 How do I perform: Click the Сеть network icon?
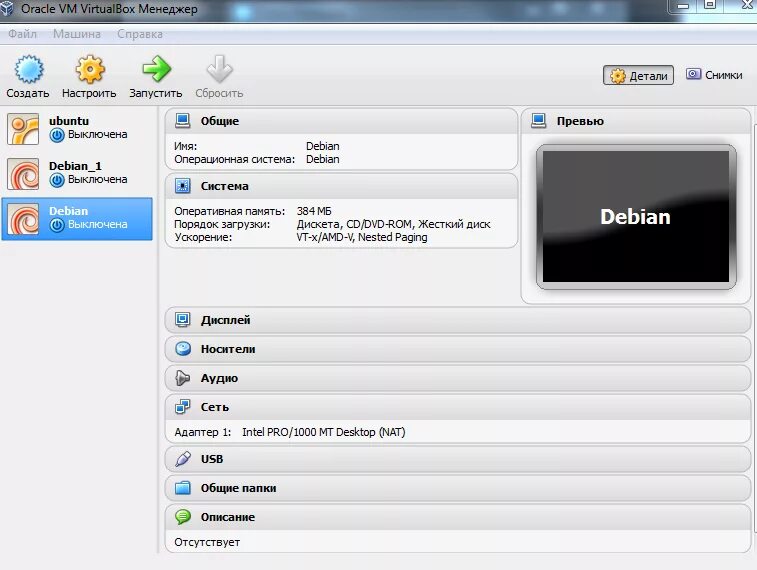coord(182,407)
